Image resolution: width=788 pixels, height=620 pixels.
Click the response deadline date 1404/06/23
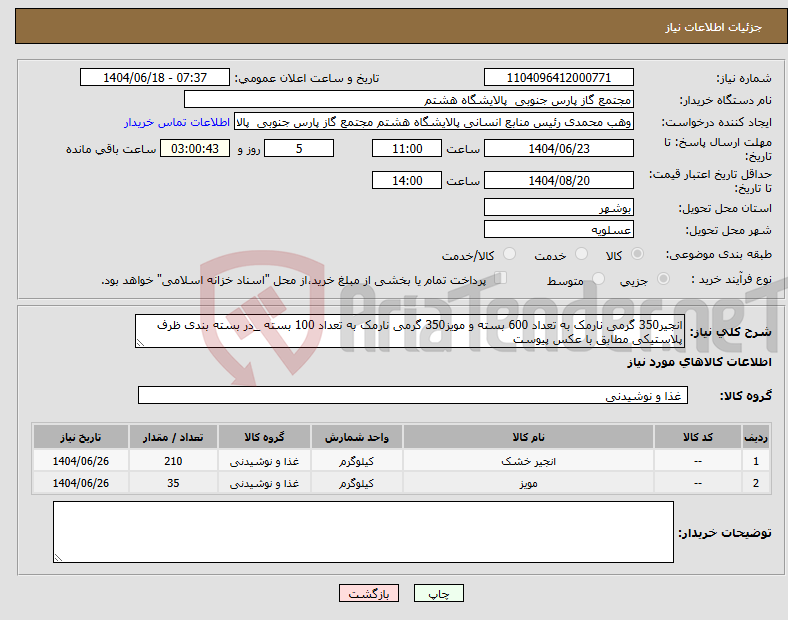[558, 148]
